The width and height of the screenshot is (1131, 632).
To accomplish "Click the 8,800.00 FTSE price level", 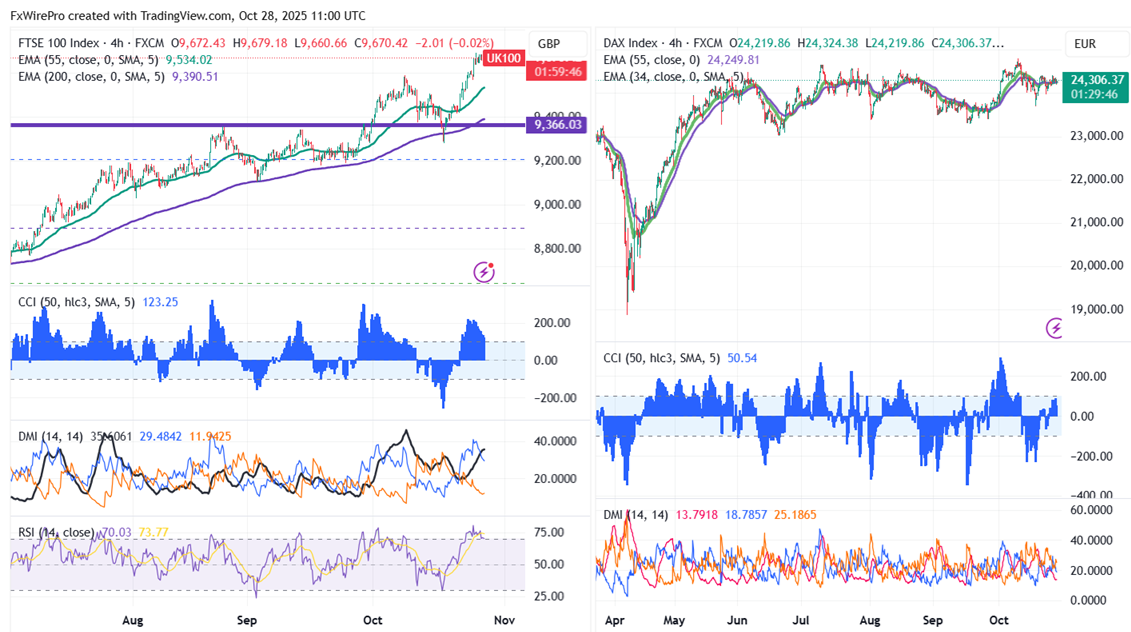I will click(558, 248).
